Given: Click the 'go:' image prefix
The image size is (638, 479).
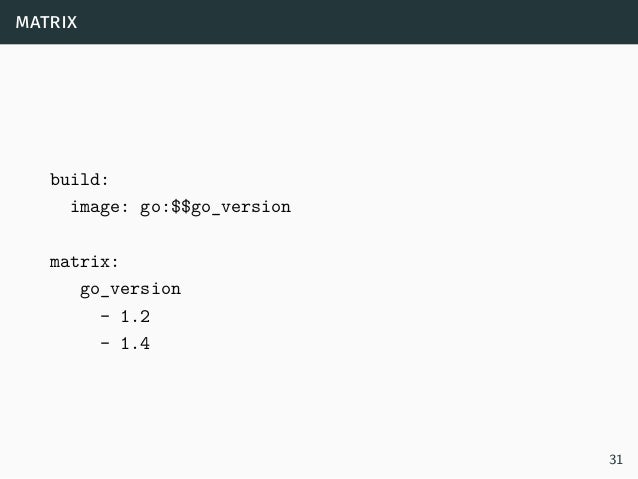Looking at the screenshot, I should pos(155,208).
